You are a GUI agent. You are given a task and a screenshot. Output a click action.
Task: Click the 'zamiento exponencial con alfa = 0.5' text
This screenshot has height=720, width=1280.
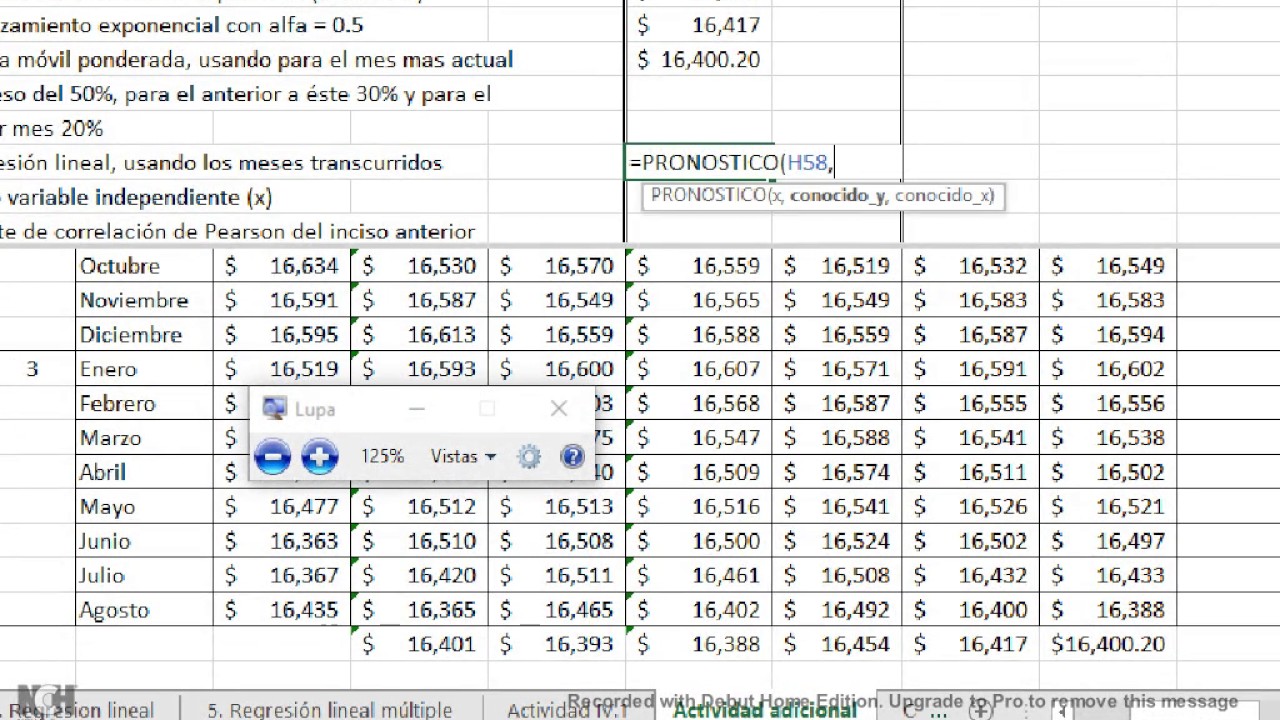point(182,25)
